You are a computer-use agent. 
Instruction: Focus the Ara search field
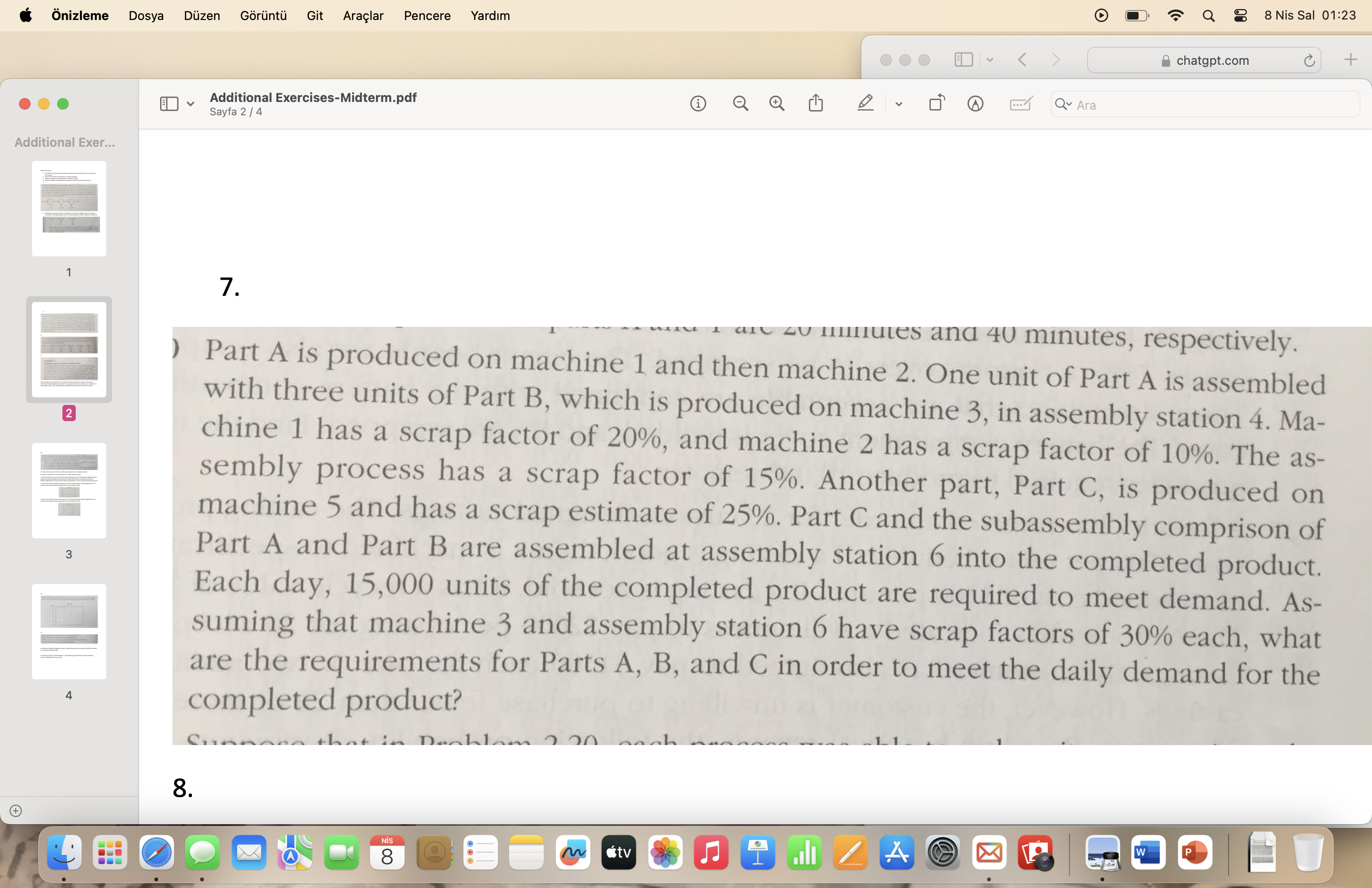[1205, 104]
